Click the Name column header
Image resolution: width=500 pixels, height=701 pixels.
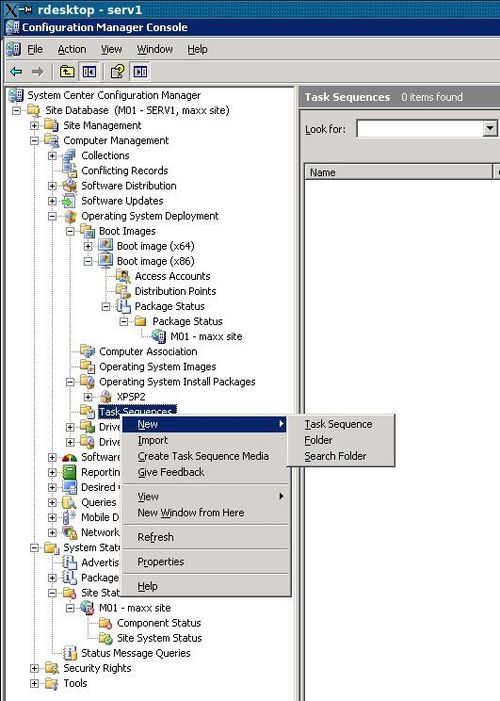[398, 172]
